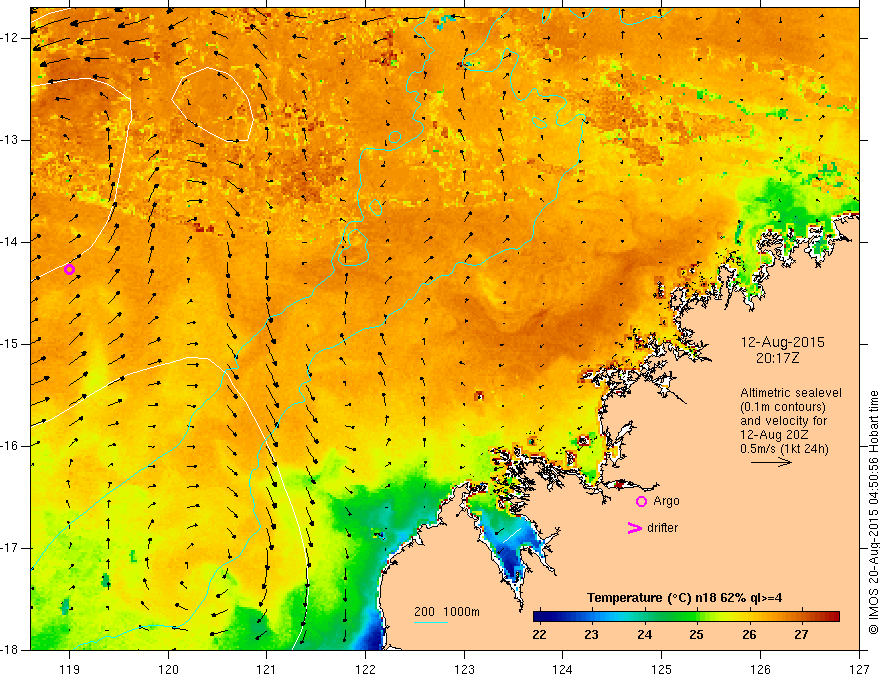Image resolution: width=880 pixels, height=680 pixels.
Task: Click the '127' longitude axis label
Action: click(859, 669)
